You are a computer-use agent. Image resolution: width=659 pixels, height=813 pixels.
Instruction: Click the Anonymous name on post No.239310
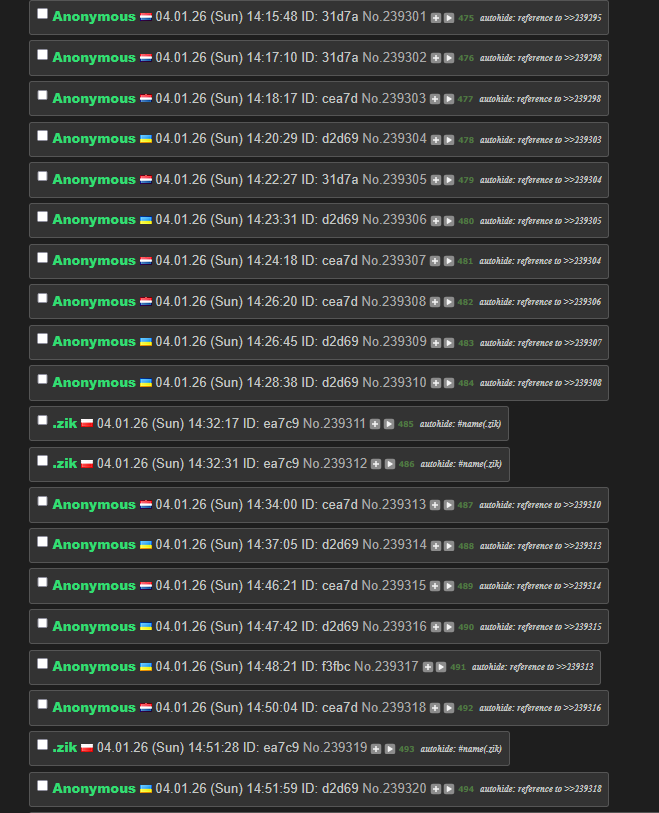pyautogui.click(x=94, y=383)
